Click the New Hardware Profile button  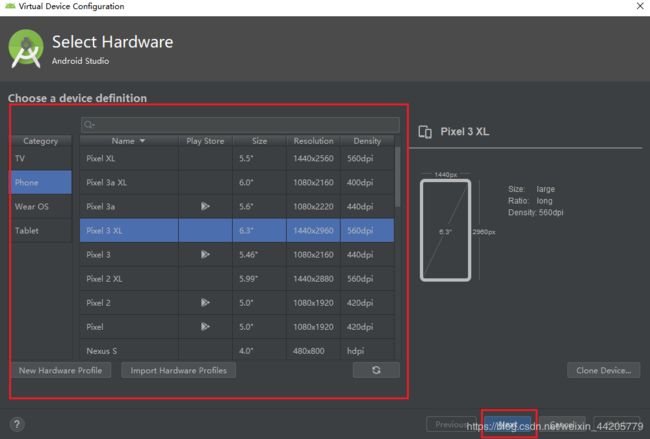pos(61,371)
